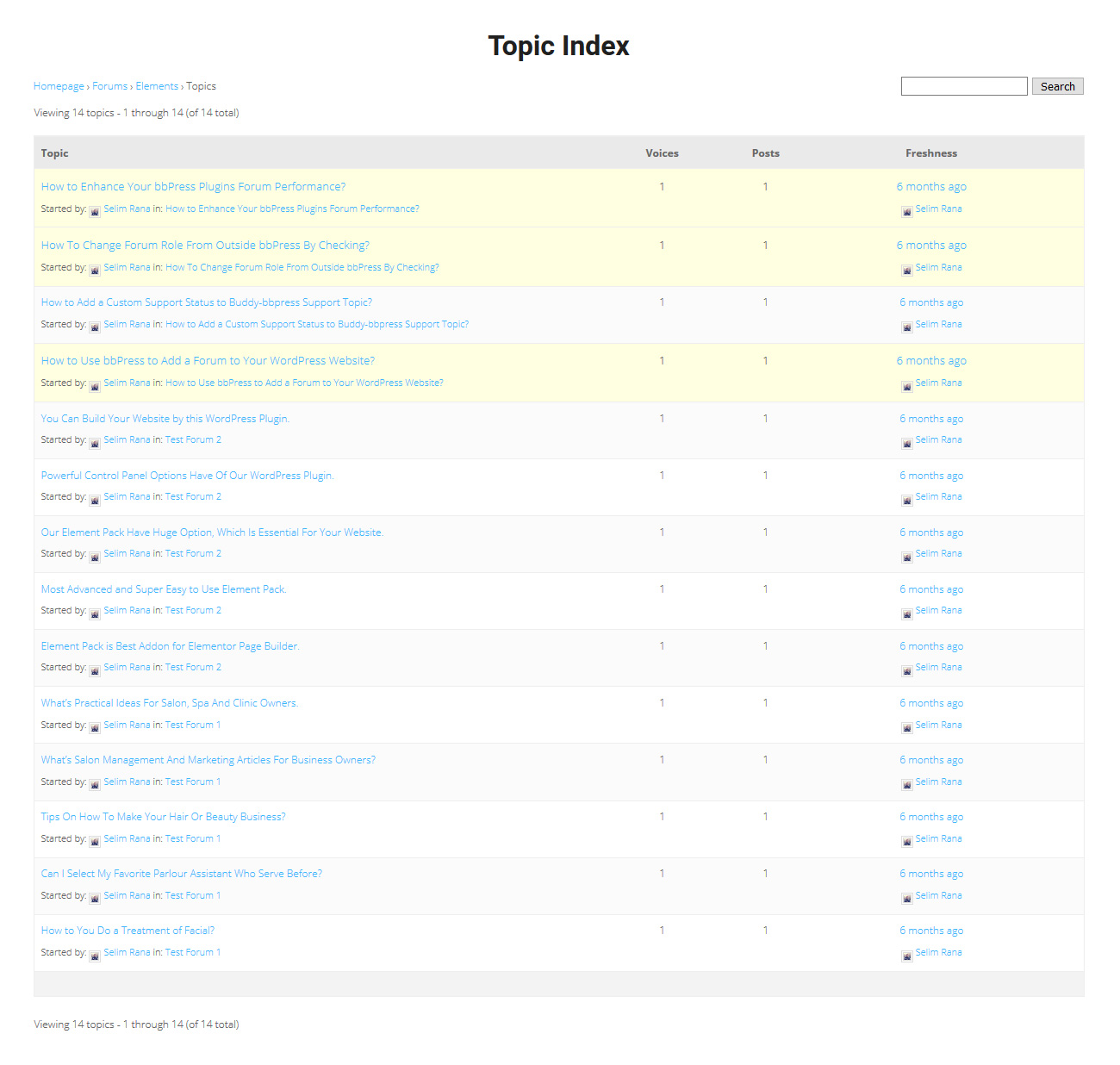Viewport: 1120px width, 1065px height.
Task: Open Selim Rana starter name under 'Element Pack is Best'
Action: 127,667
